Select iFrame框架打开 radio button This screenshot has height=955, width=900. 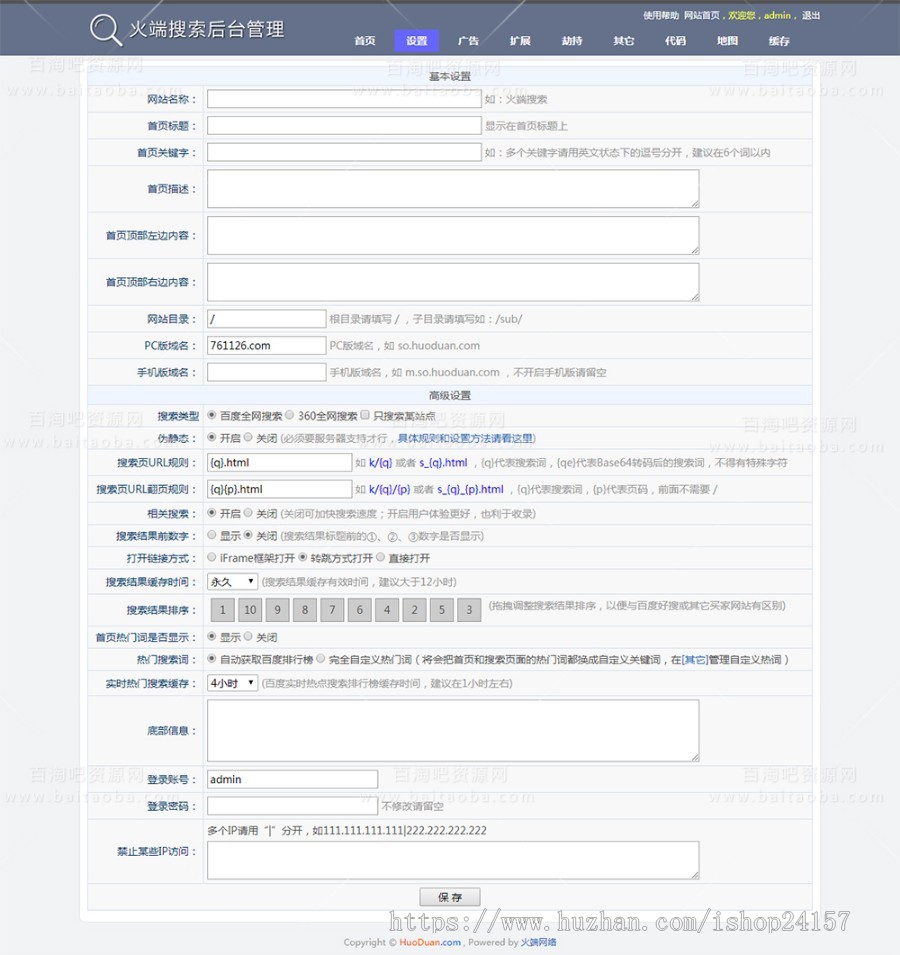212,557
